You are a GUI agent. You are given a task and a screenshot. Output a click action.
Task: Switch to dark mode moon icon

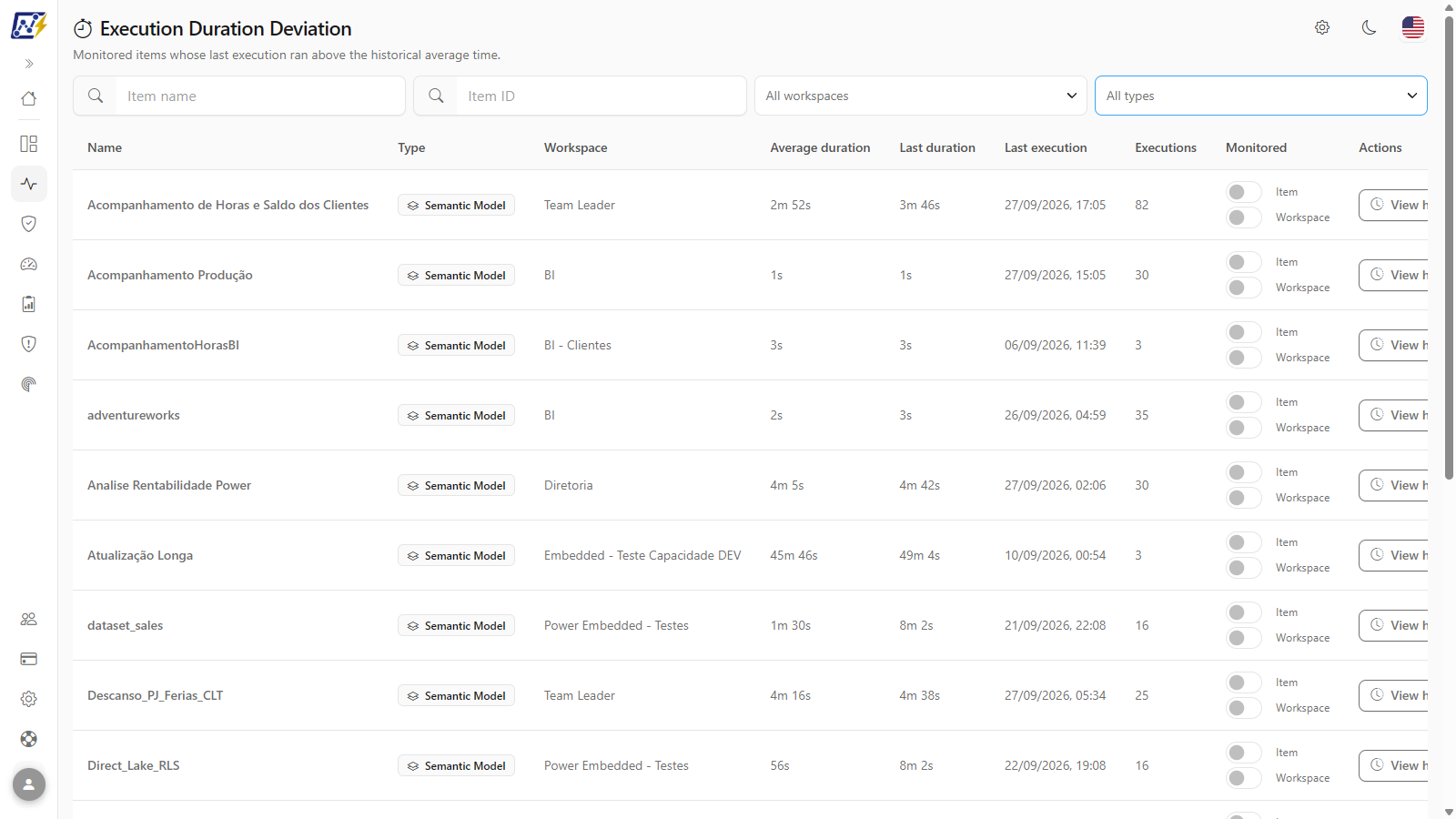[x=1369, y=27]
